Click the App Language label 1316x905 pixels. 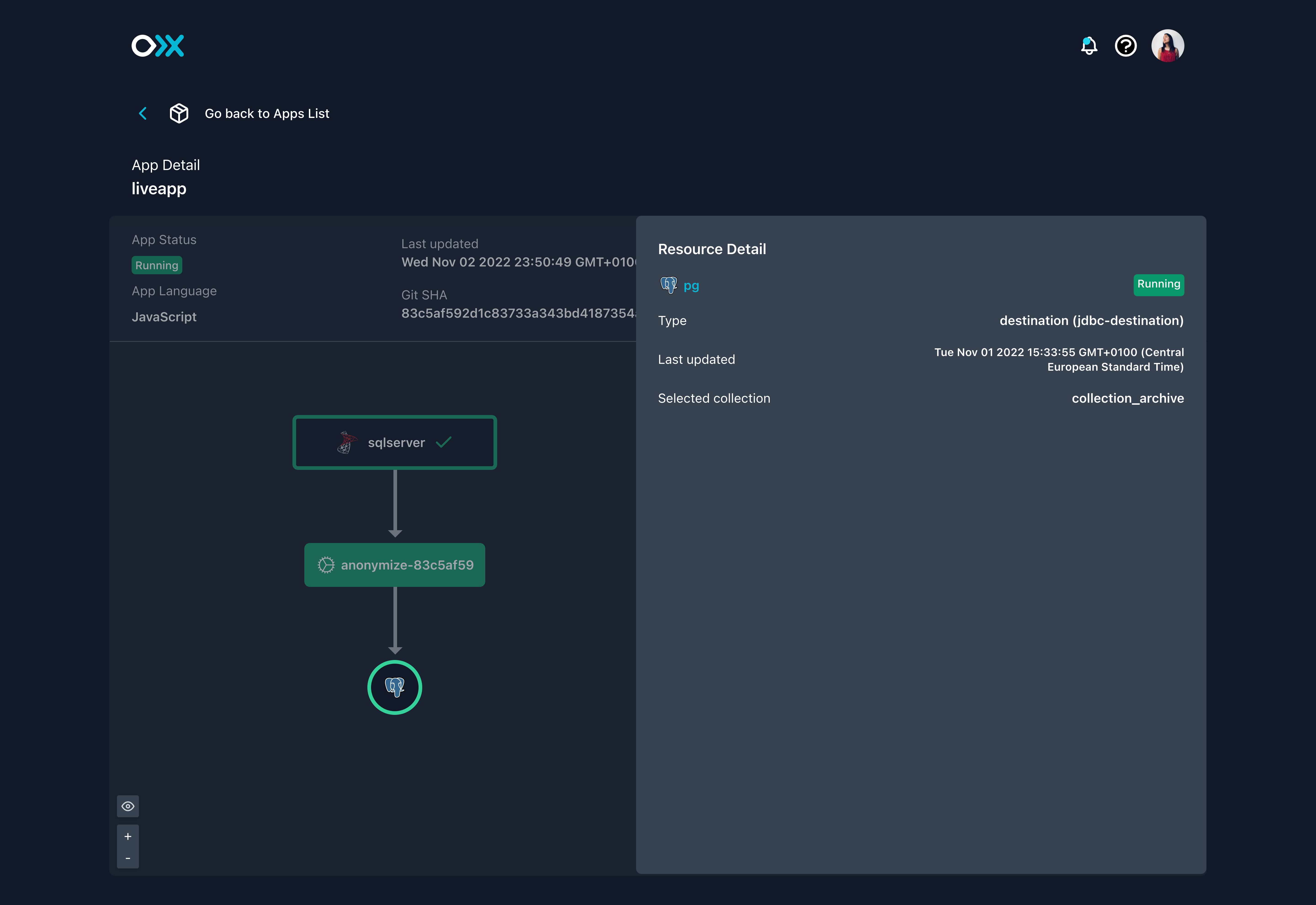[175, 291]
